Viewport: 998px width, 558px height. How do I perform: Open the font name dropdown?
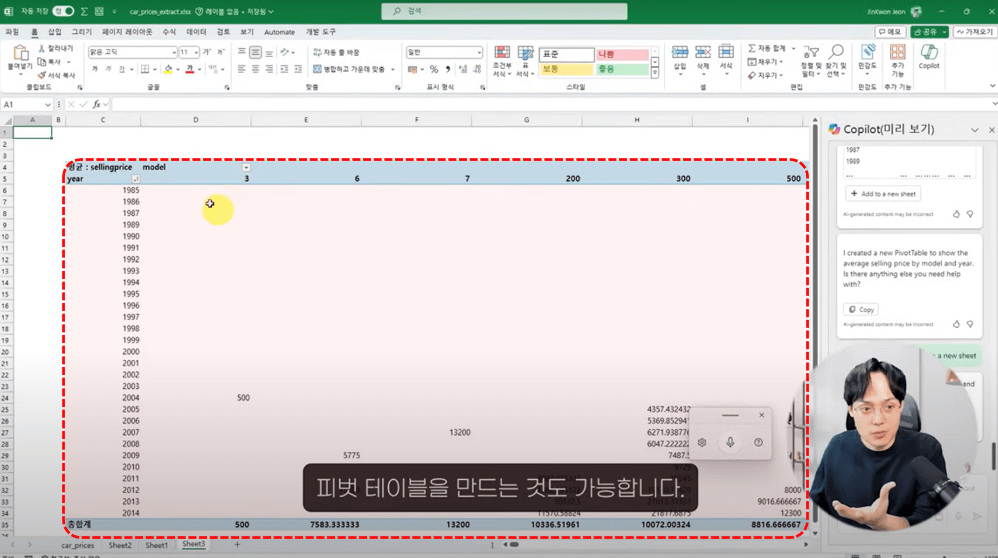[x=174, y=52]
